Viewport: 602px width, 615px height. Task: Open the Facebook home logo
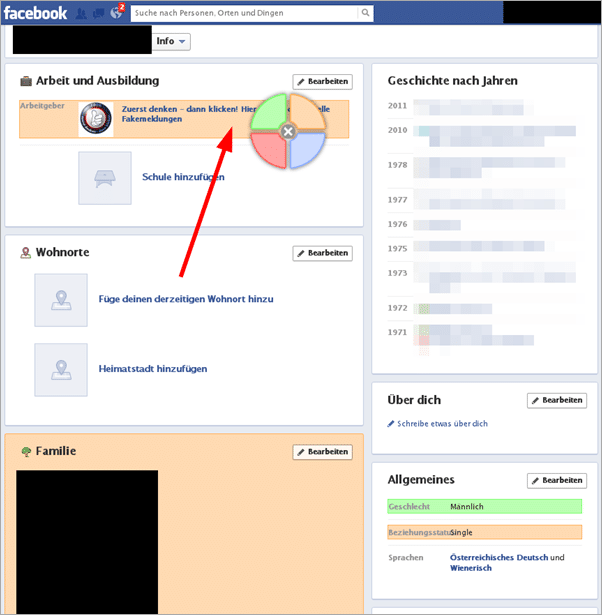point(35,13)
